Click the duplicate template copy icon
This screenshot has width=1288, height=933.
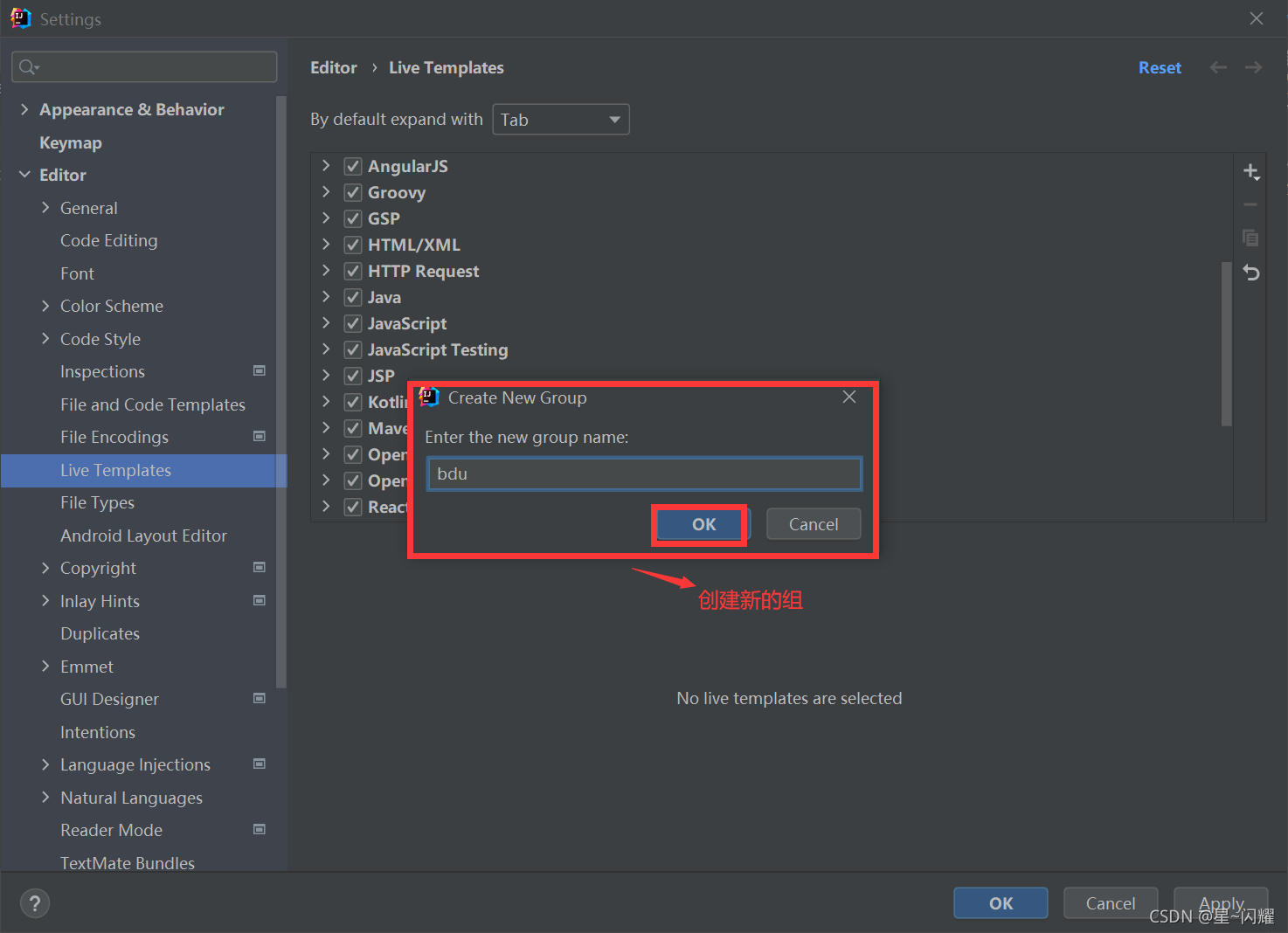pyautogui.click(x=1251, y=238)
